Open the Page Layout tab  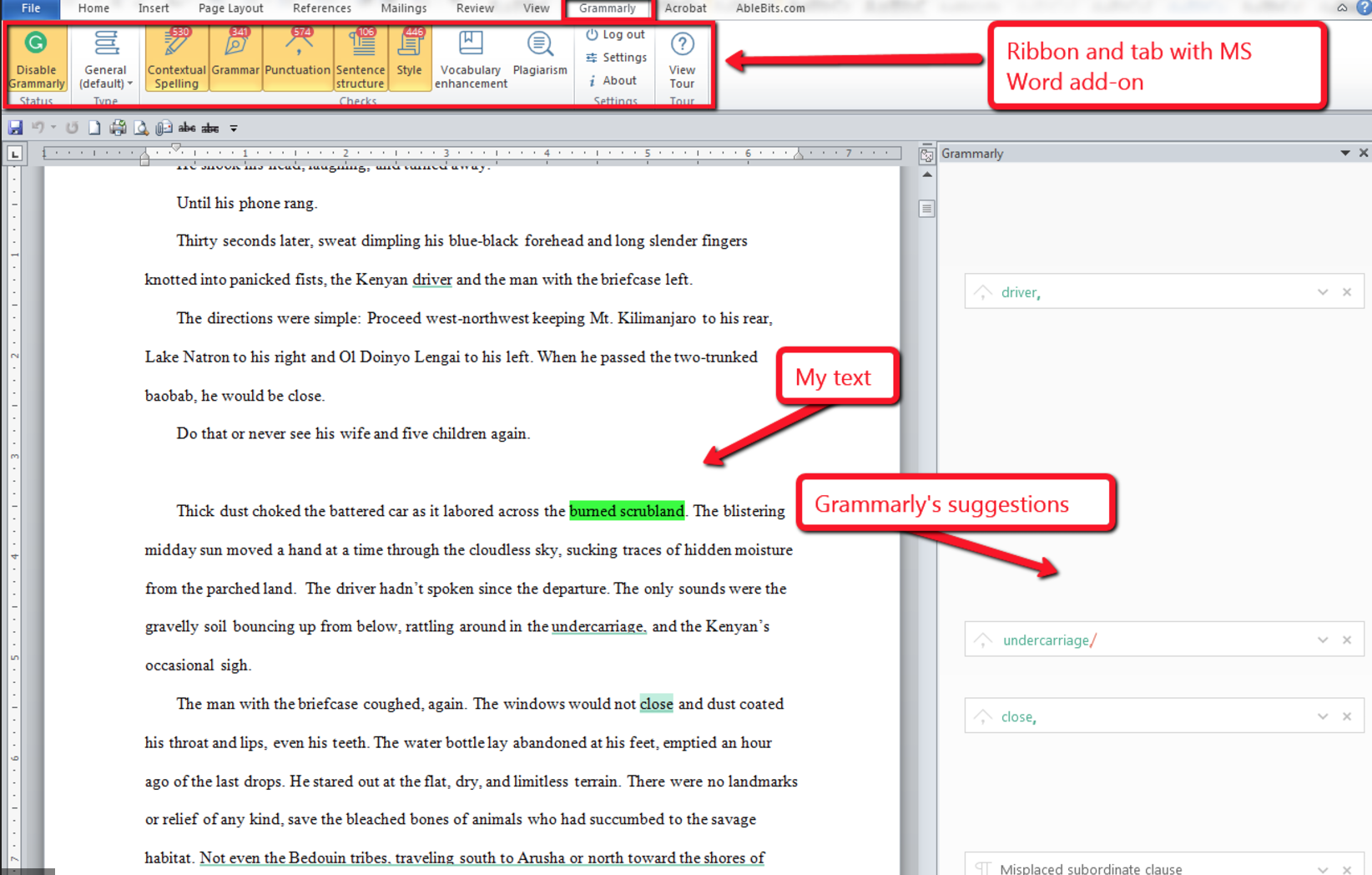(230, 8)
